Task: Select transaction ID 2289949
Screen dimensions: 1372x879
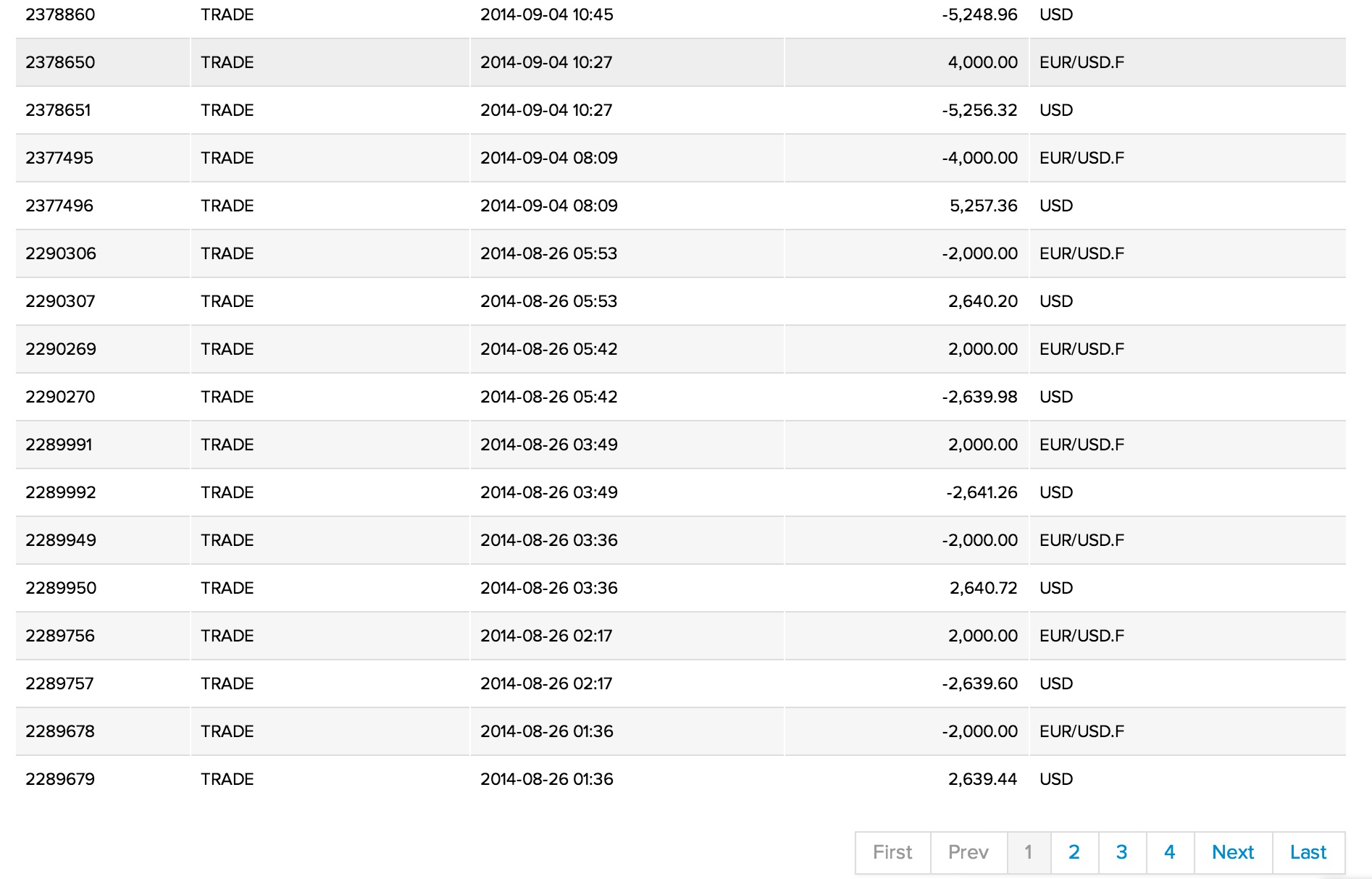Action: [61, 540]
